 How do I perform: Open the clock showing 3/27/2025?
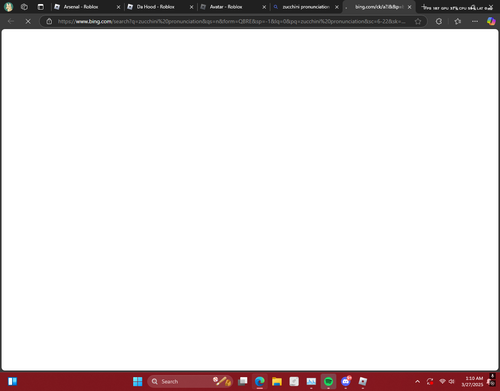[472, 381]
